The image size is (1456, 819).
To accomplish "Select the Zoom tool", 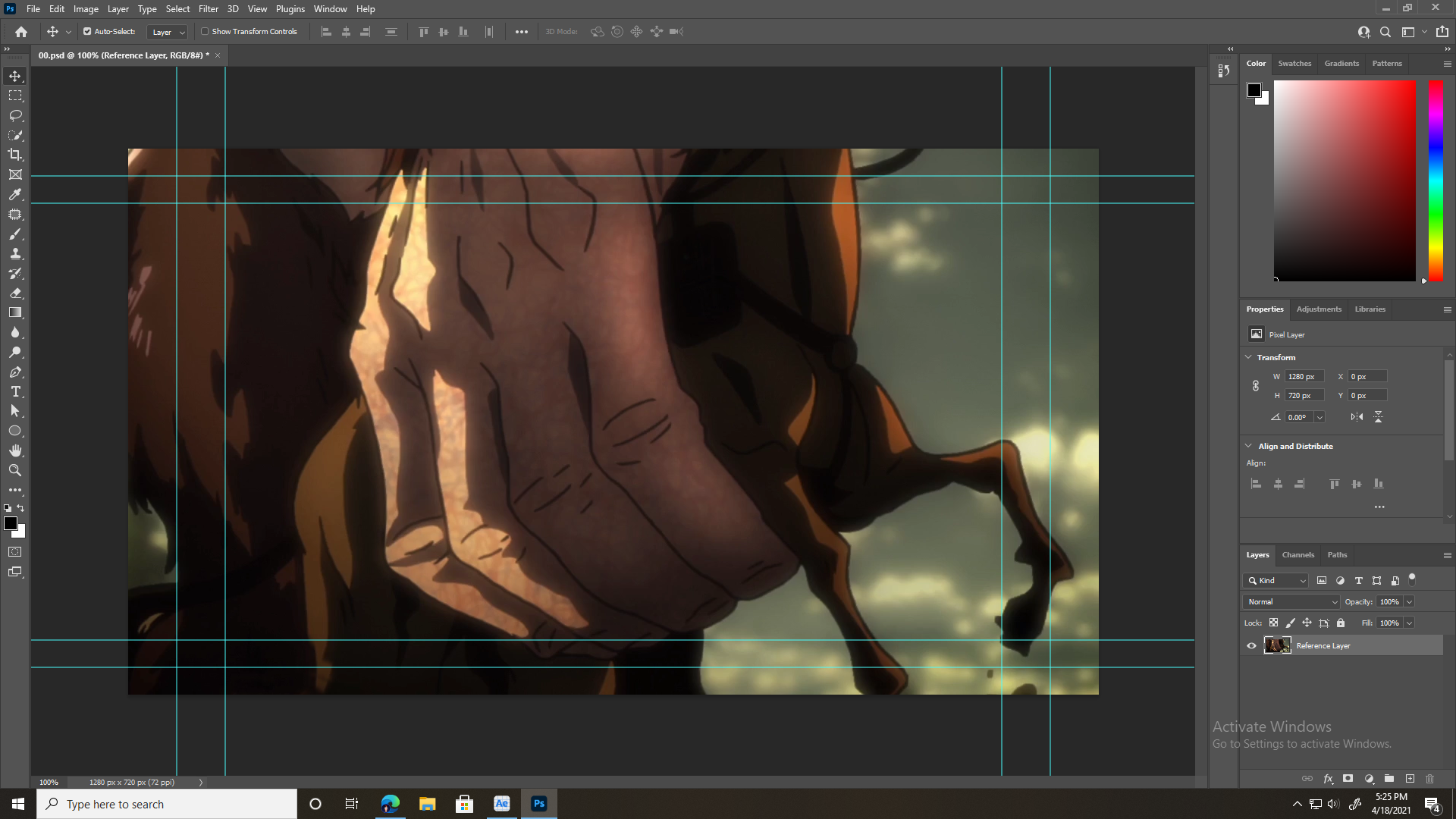I will [15, 469].
